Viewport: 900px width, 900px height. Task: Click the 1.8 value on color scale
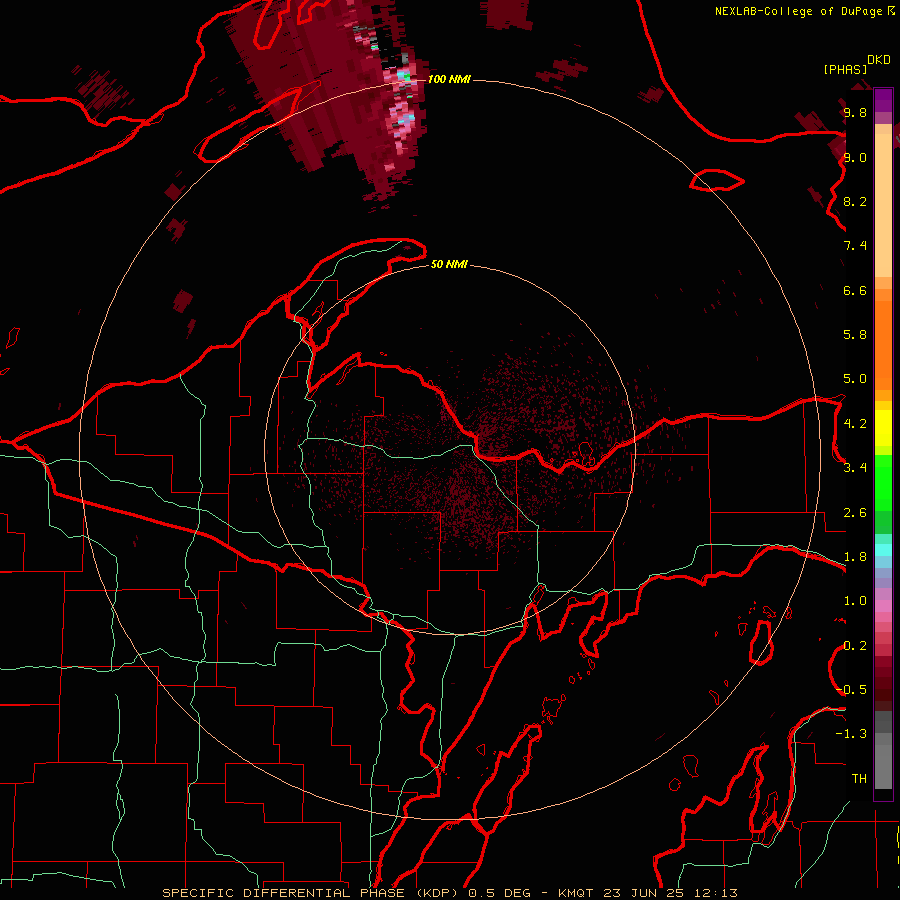(855, 557)
